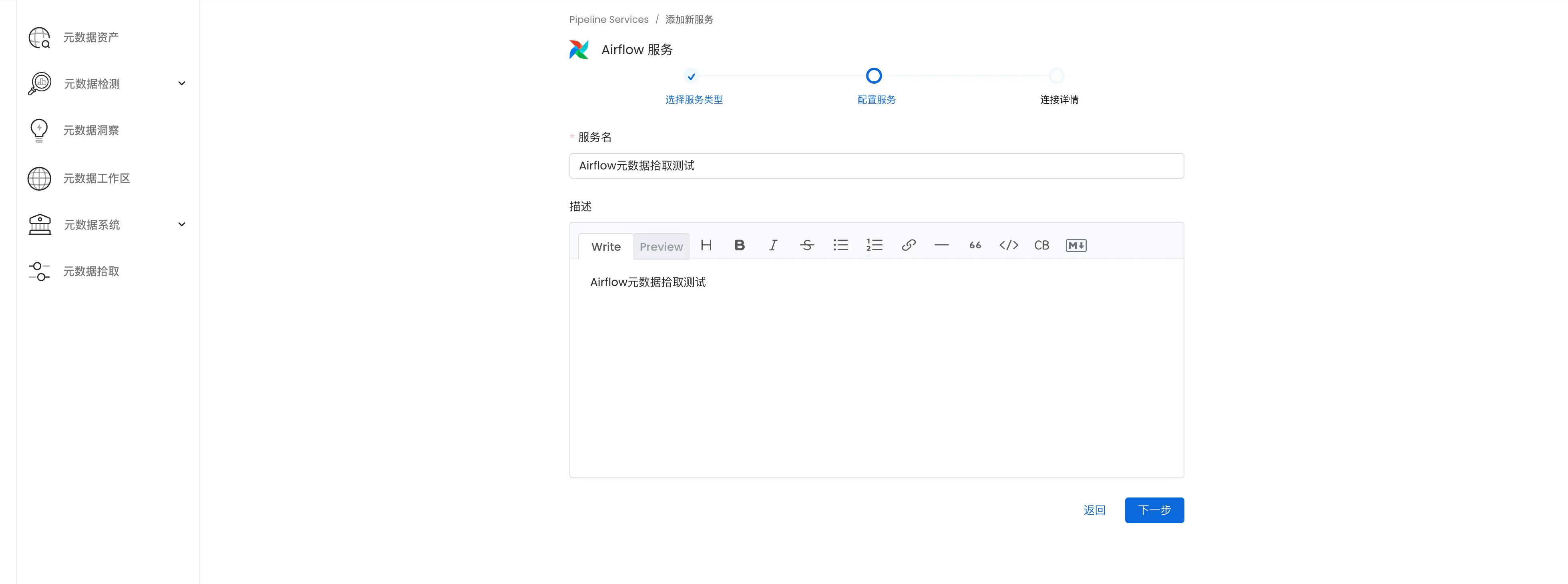
Task: Switch to the Preview tab
Action: point(661,247)
